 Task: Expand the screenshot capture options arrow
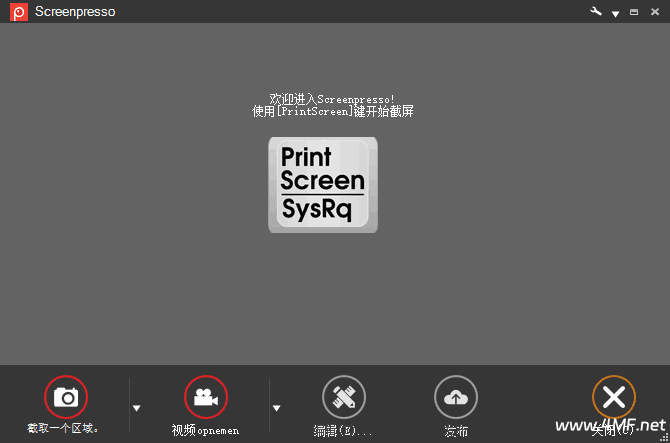(x=137, y=408)
